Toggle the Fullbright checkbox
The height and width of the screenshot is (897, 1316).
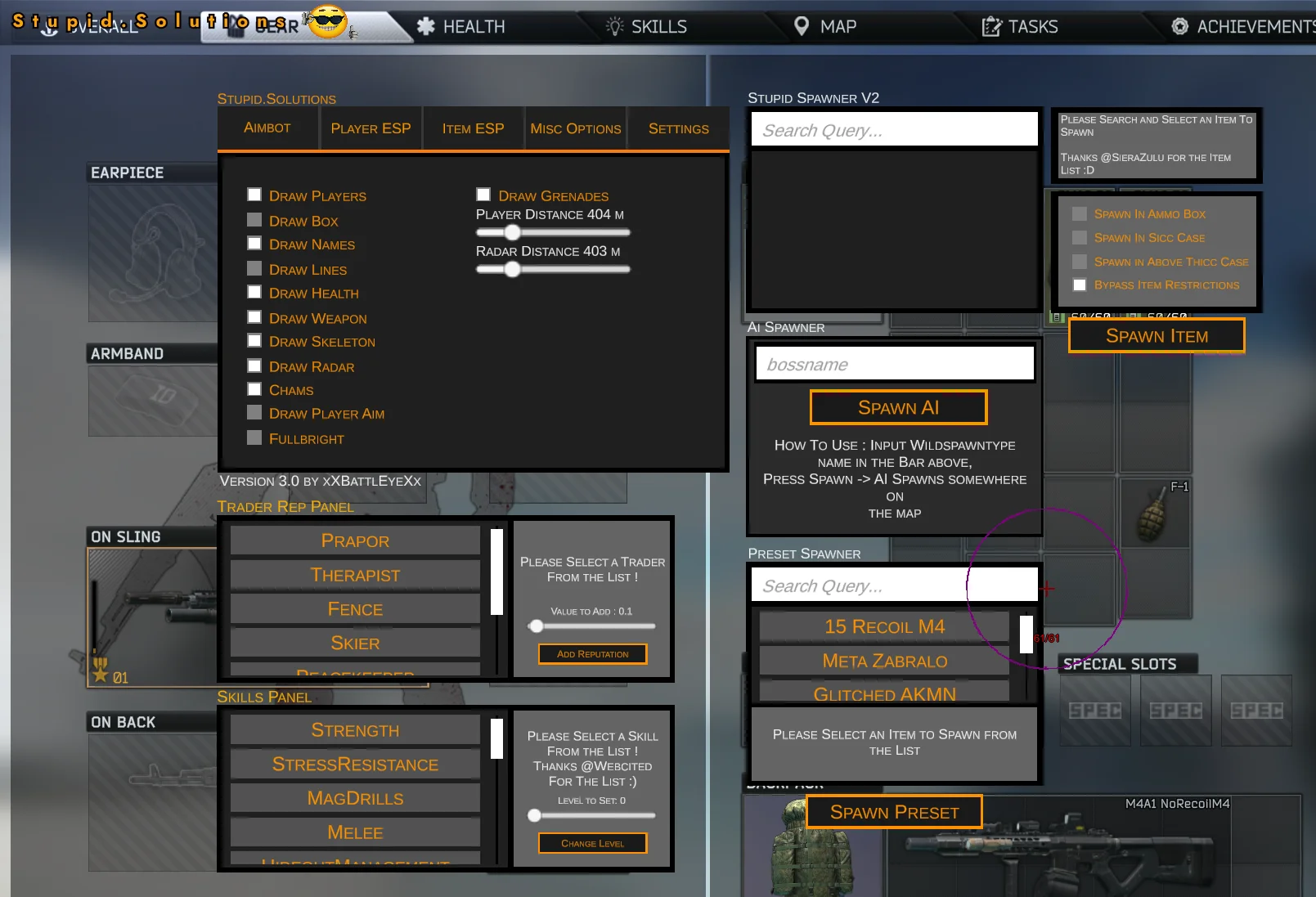(x=254, y=438)
